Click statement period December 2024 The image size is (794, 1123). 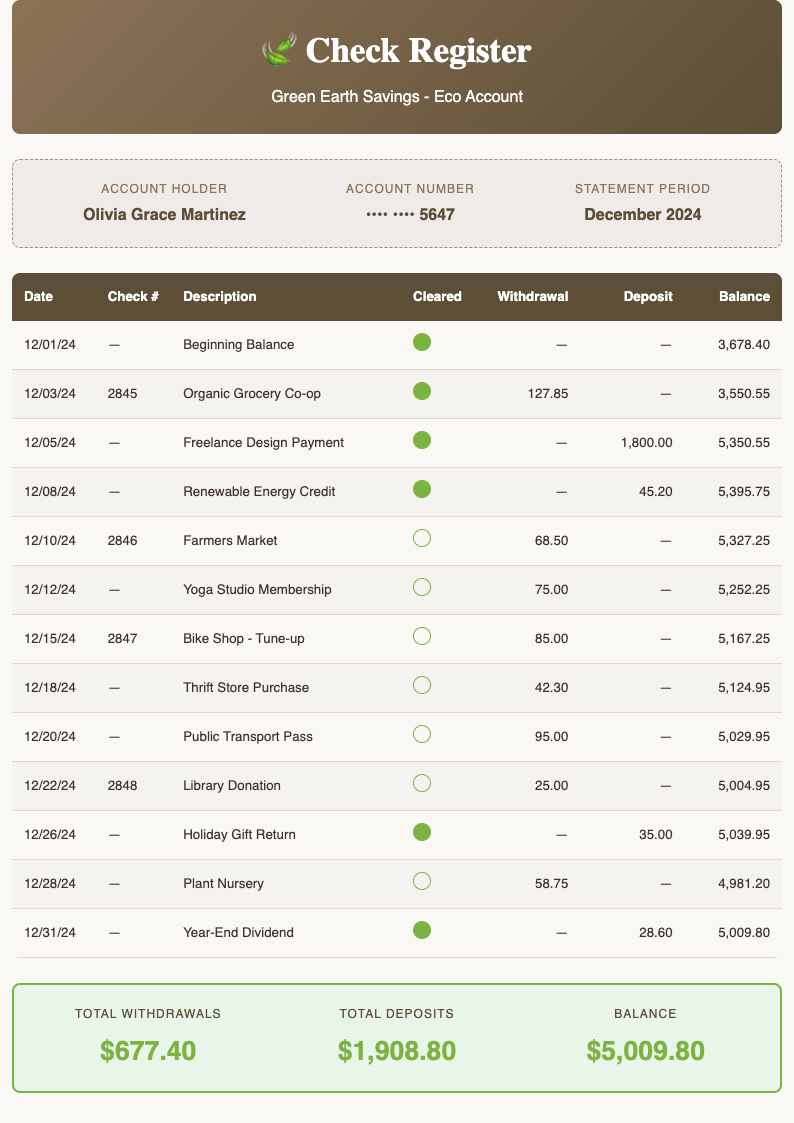642,214
